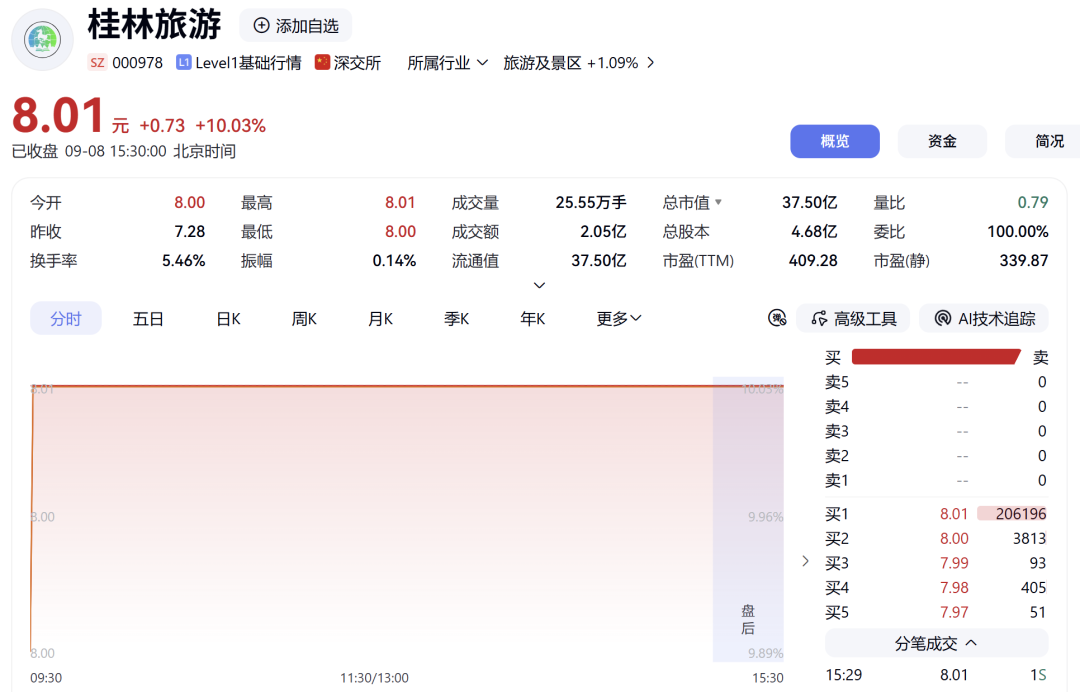Click the 卖5 row label

click(x=837, y=382)
